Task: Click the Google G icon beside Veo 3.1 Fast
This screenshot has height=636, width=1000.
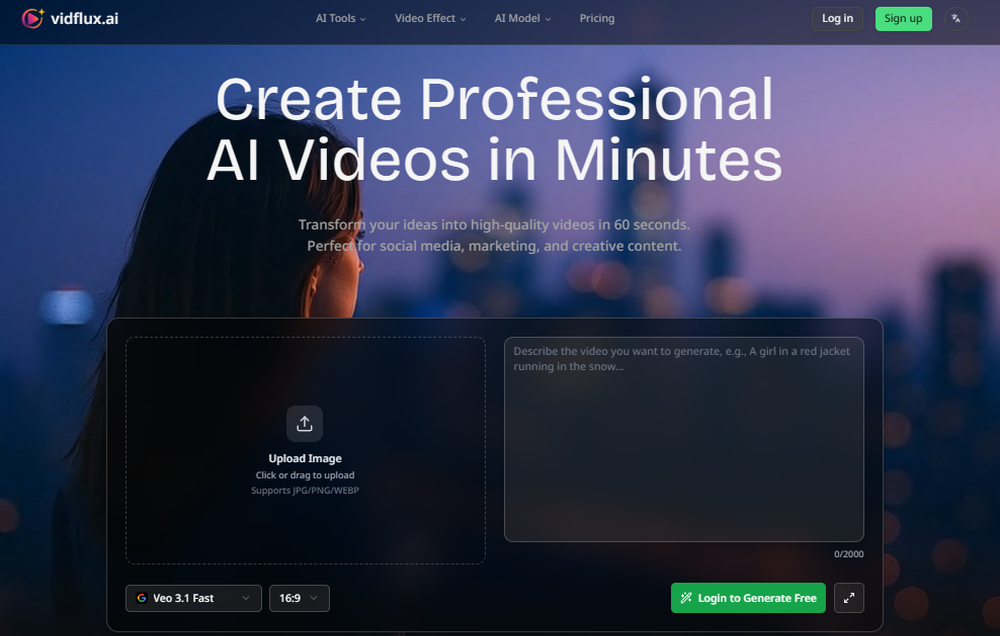Action: [x=140, y=598]
